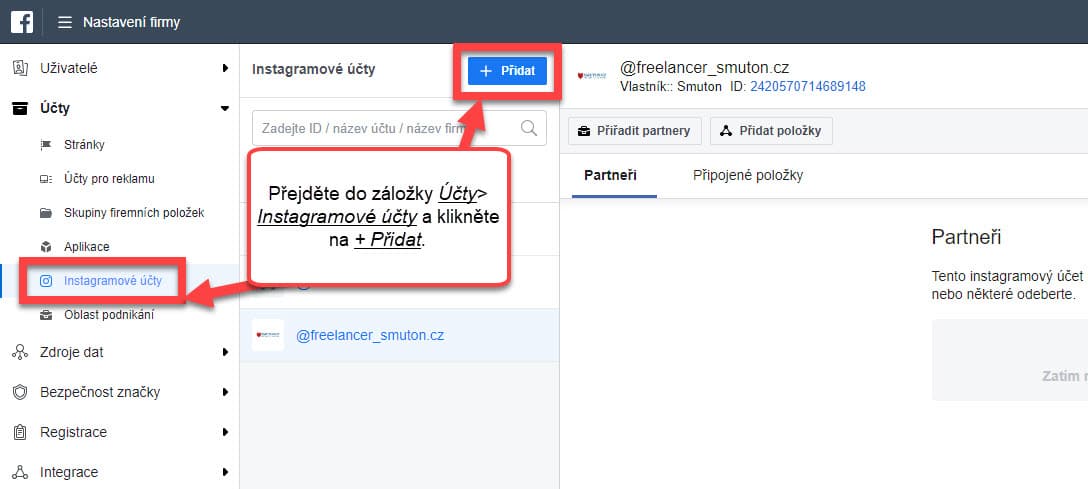Click the Uživatelé sidebar icon
The width and height of the screenshot is (1088, 489).
(x=20, y=68)
